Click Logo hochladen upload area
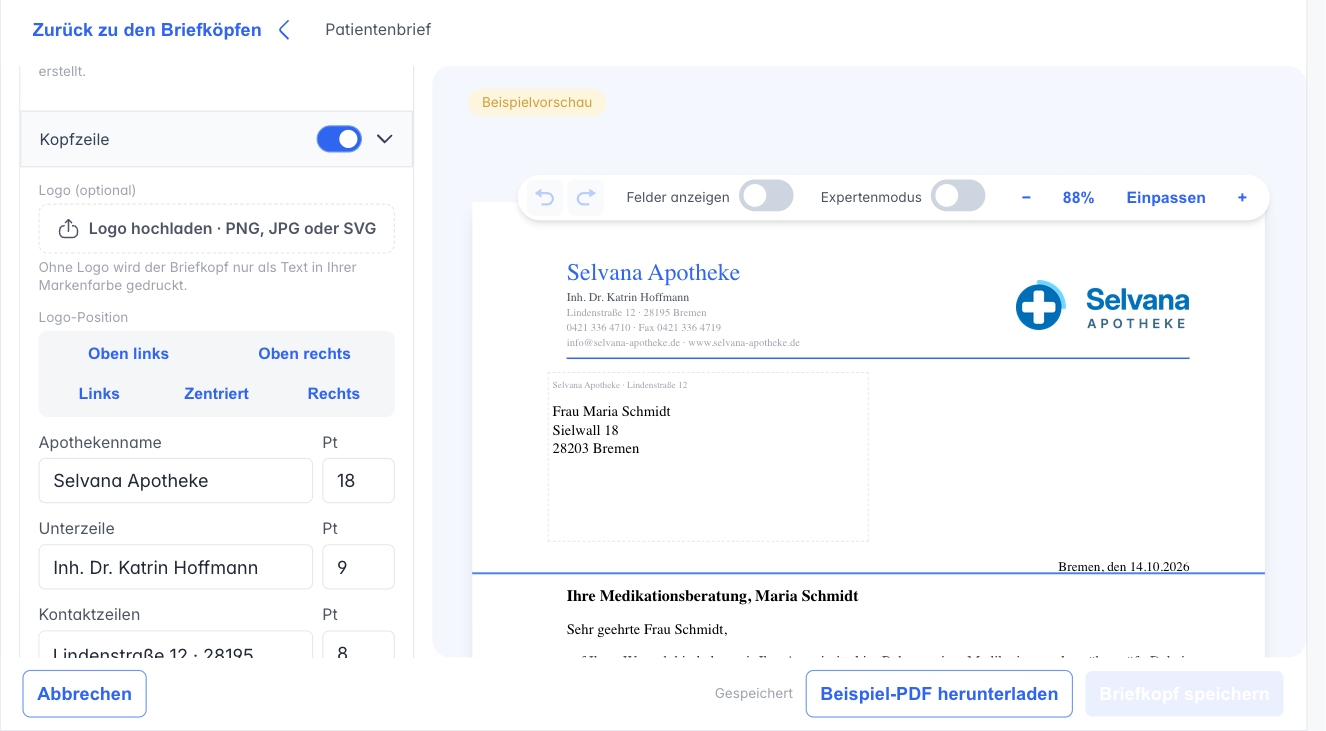 pyautogui.click(x=216, y=229)
